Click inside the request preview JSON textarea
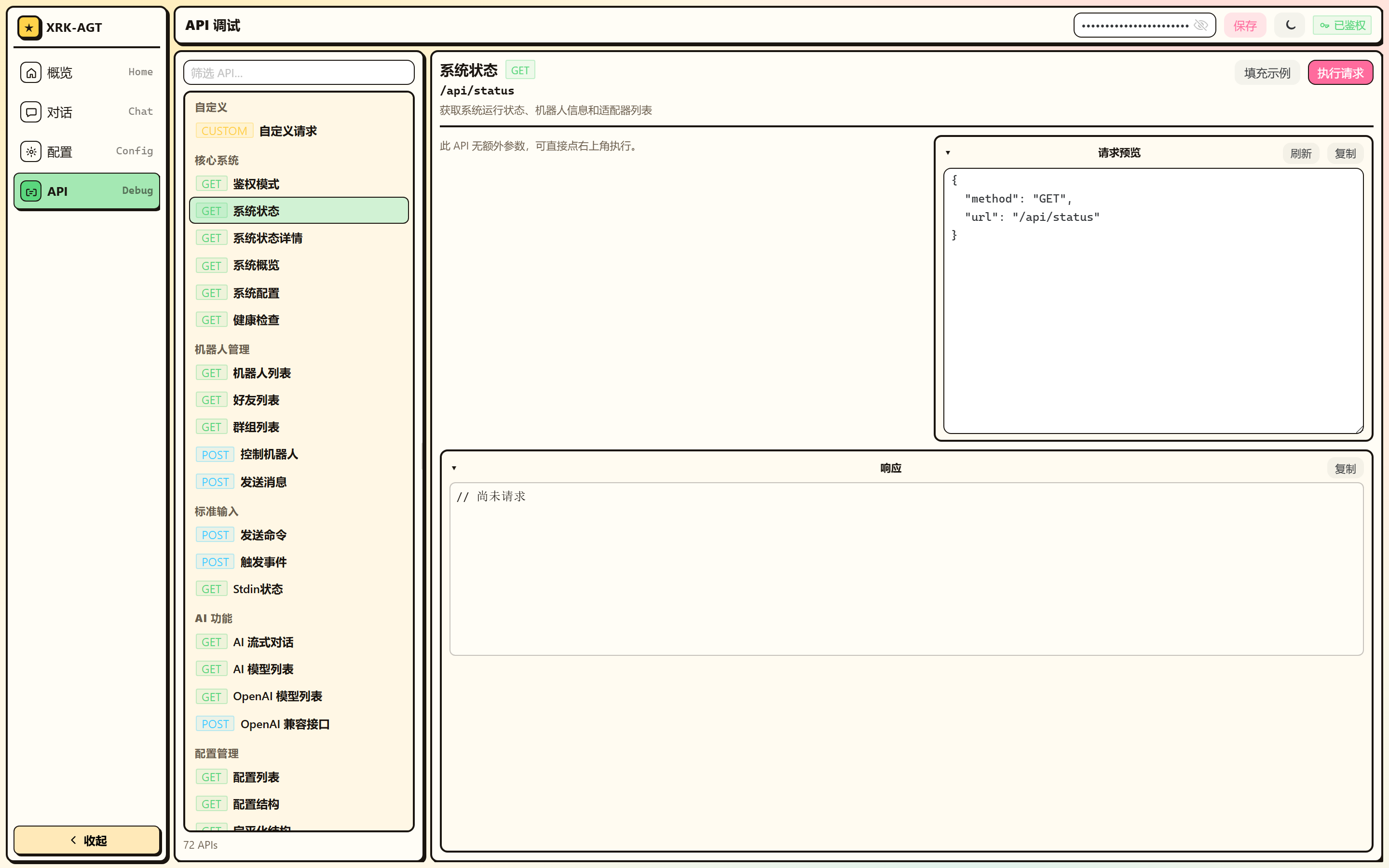The width and height of the screenshot is (1389, 868). (1153, 301)
